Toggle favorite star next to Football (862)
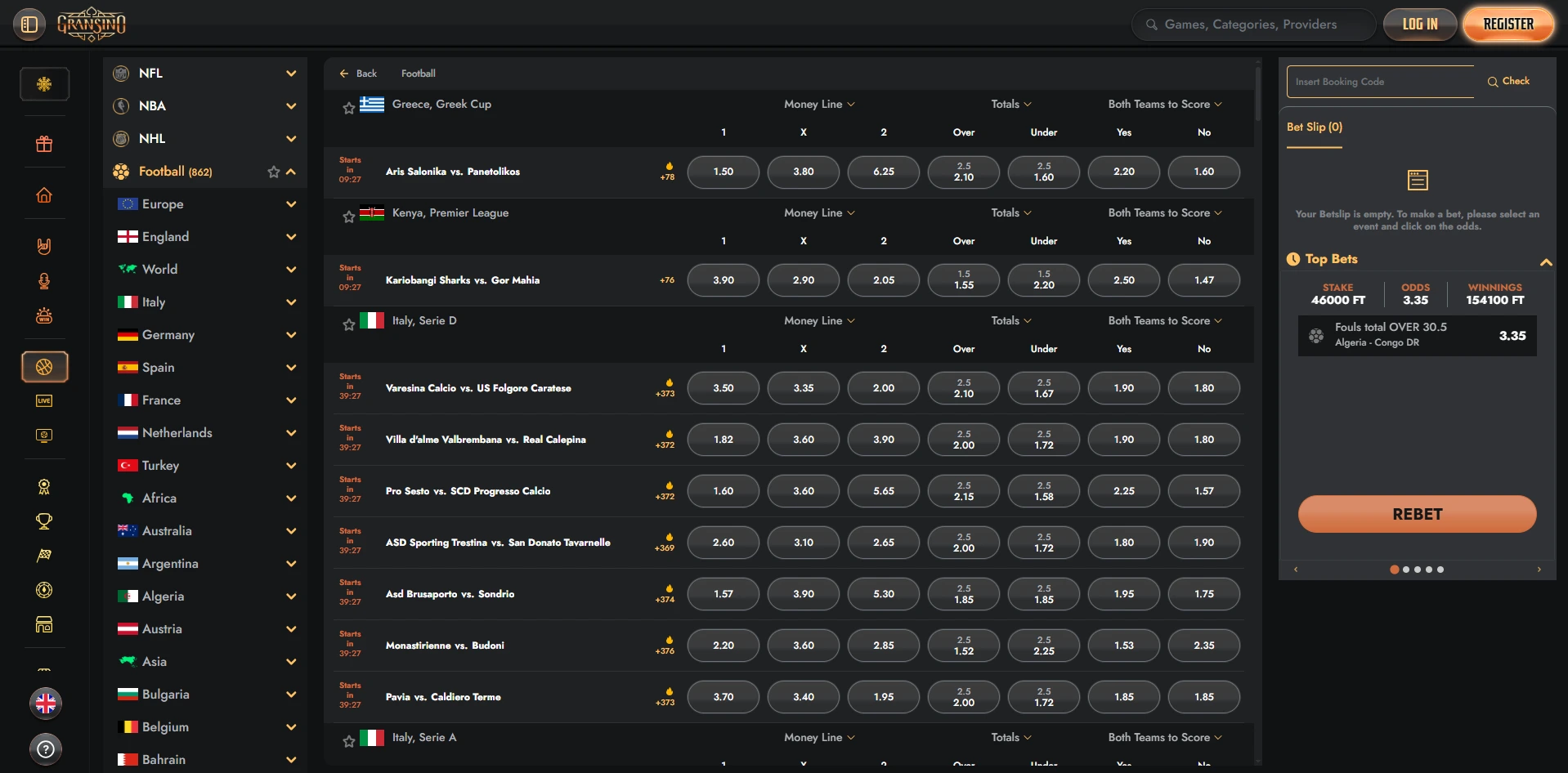The image size is (1568, 773). [274, 172]
